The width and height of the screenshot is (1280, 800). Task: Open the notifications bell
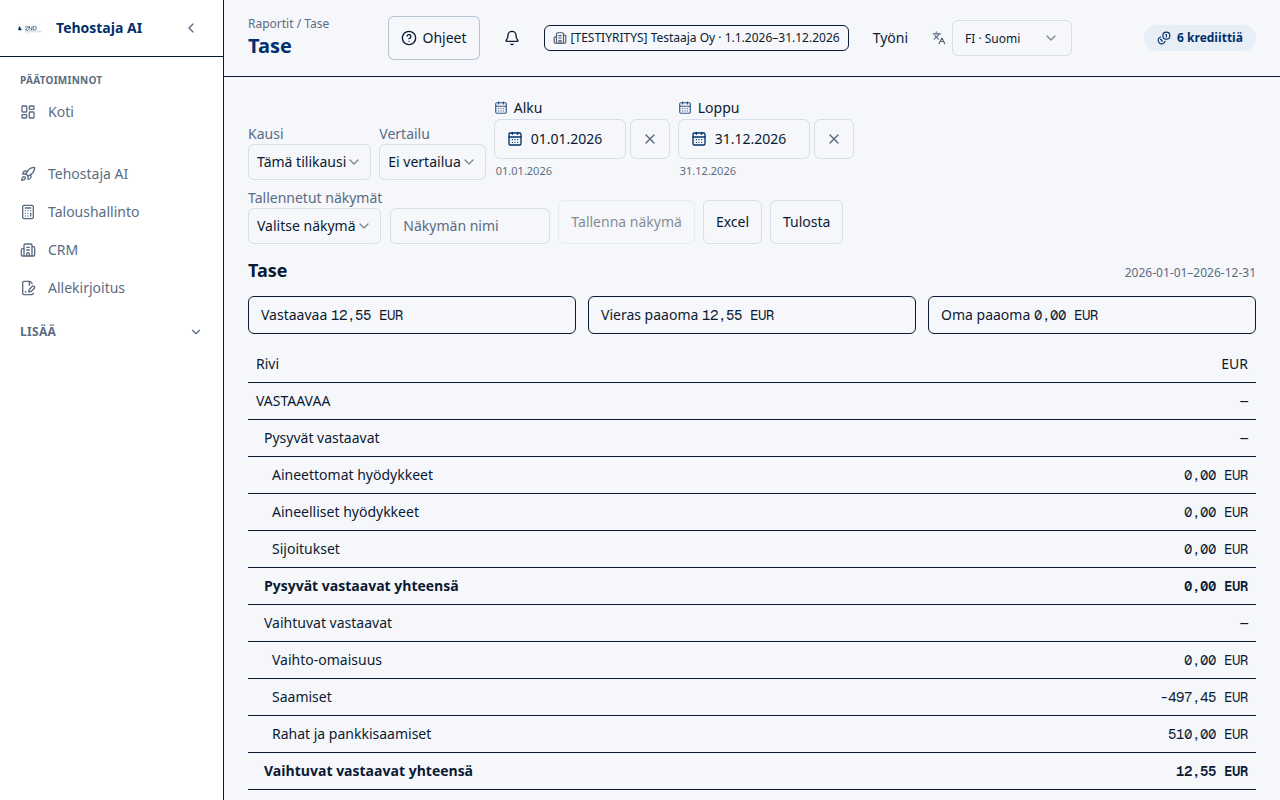[512, 38]
